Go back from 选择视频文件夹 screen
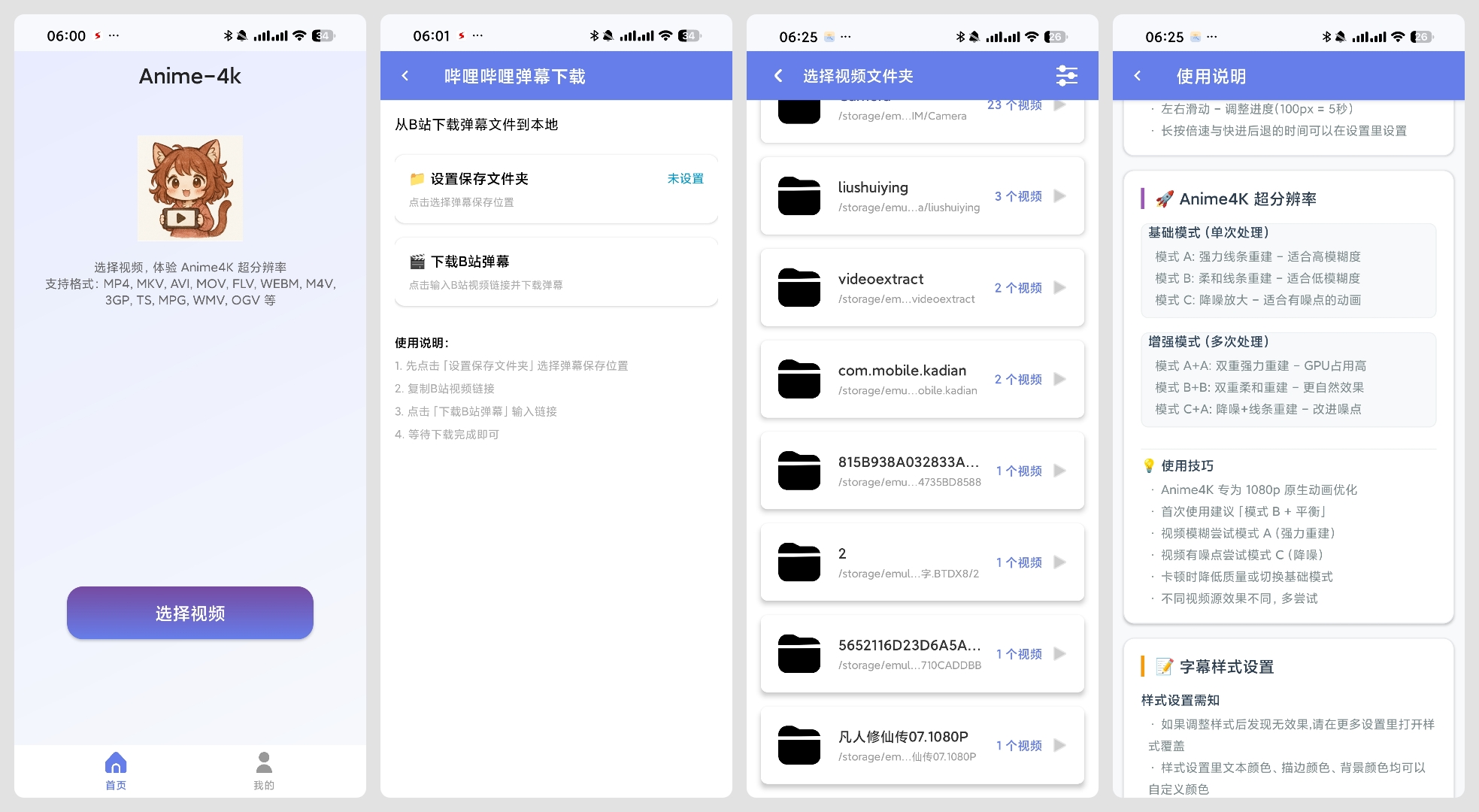Screen dimensions: 1479x812 pos(778,76)
